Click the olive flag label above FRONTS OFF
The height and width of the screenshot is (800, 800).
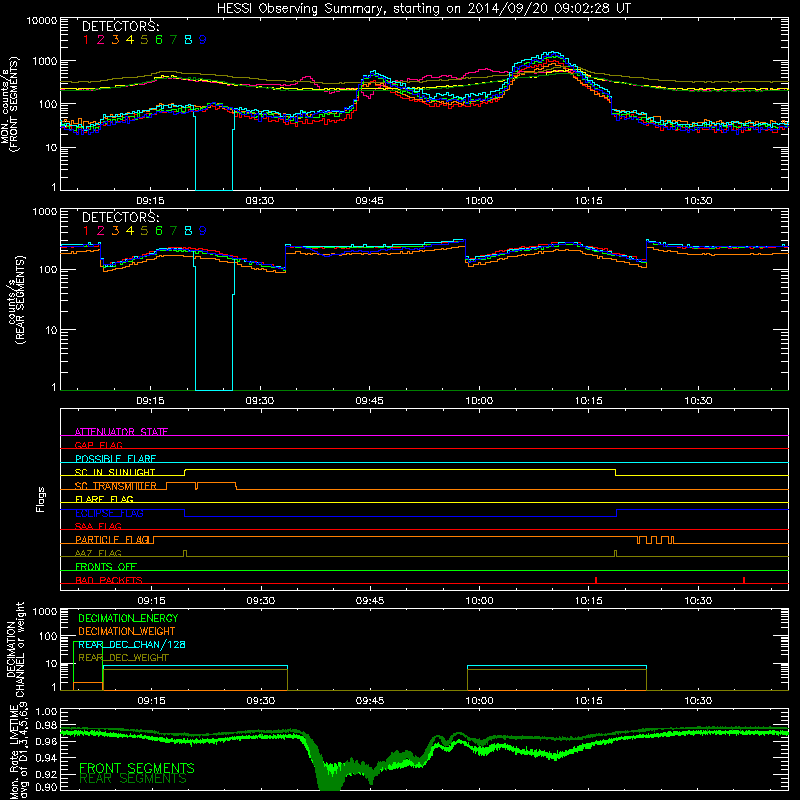pyautogui.click(x=98, y=553)
